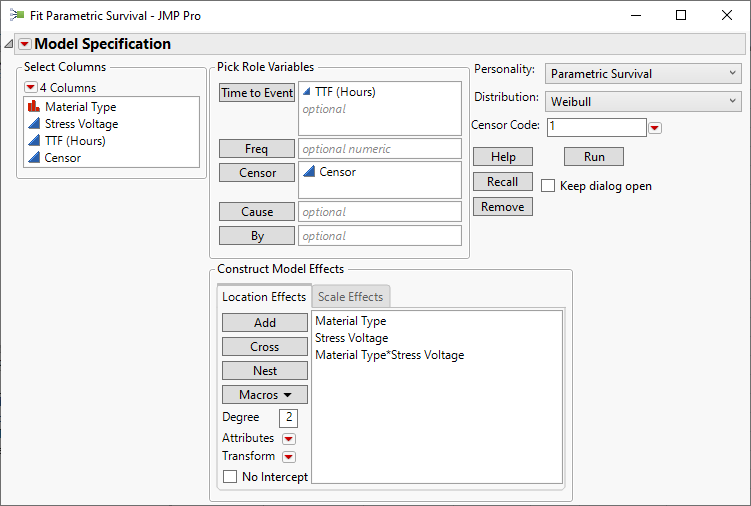Viewport: 751px width, 506px height.
Task: Open the Personality dropdown
Action: point(644,74)
